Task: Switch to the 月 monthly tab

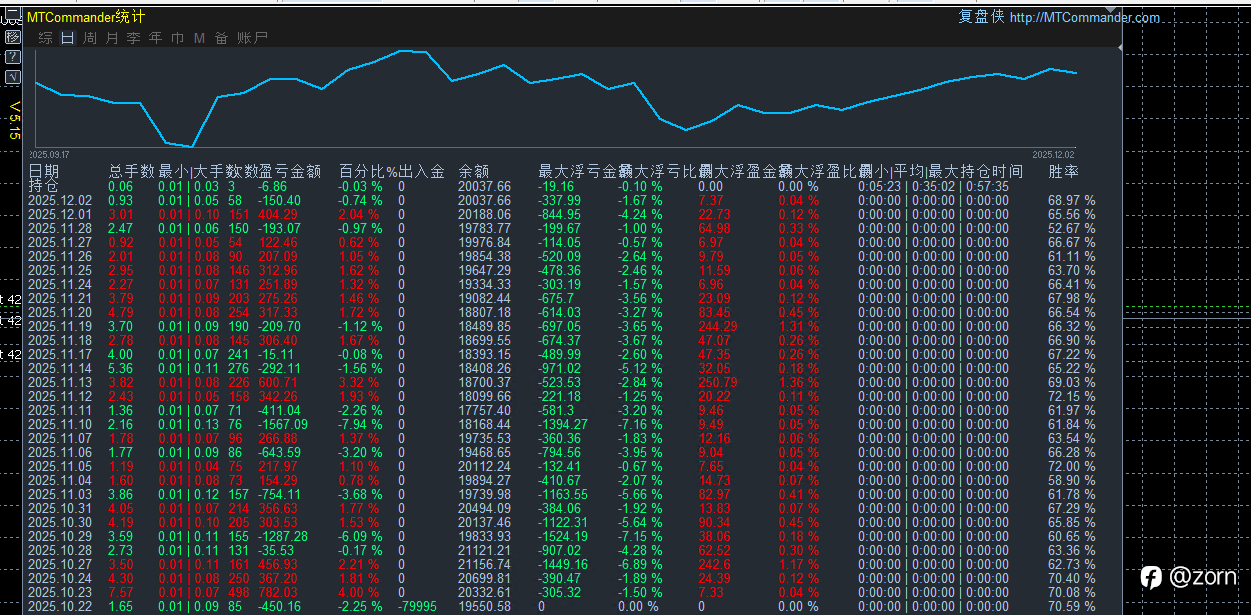Action: tap(111, 38)
